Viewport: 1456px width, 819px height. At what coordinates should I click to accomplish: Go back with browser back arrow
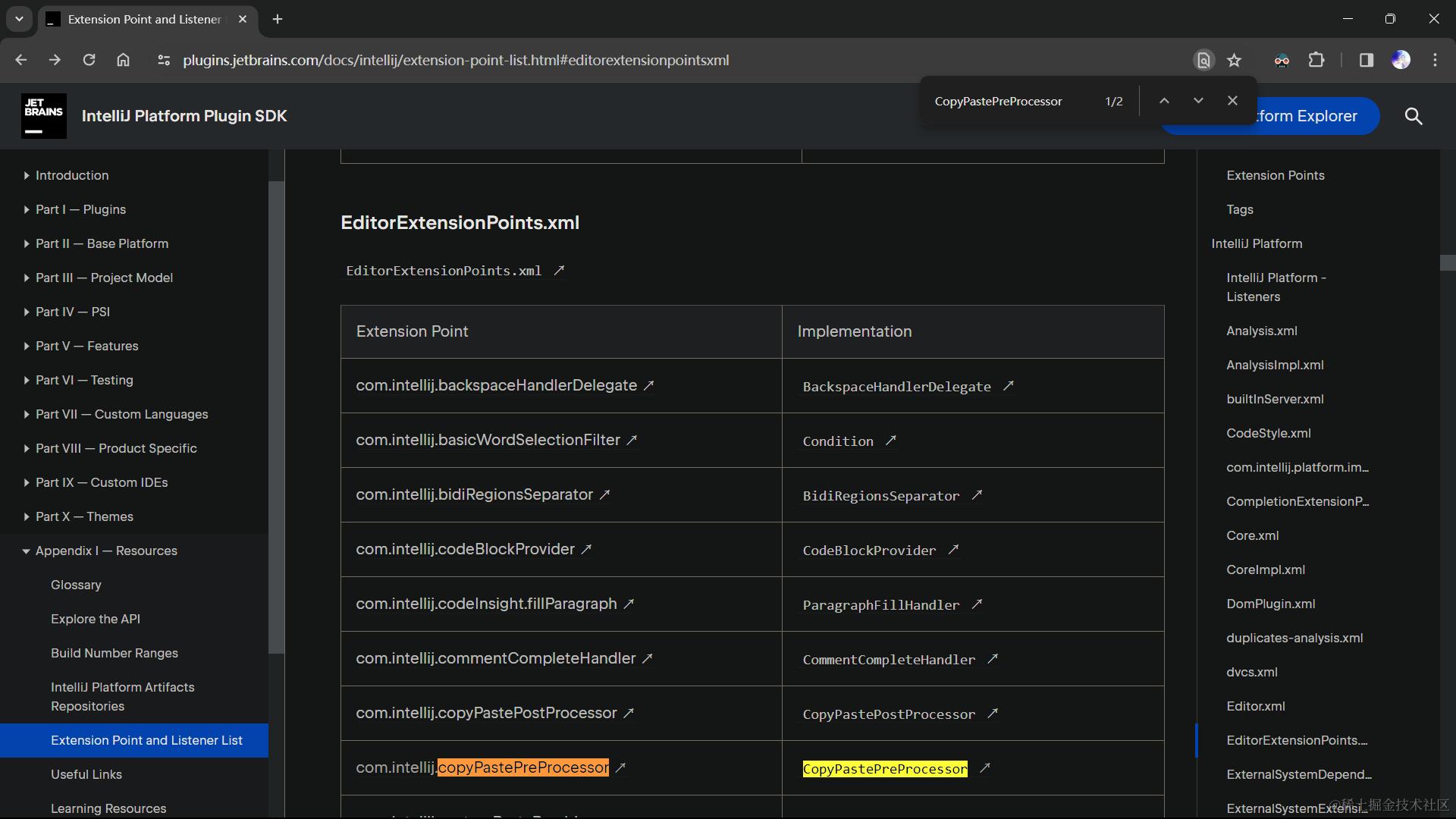click(x=20, y=60)
